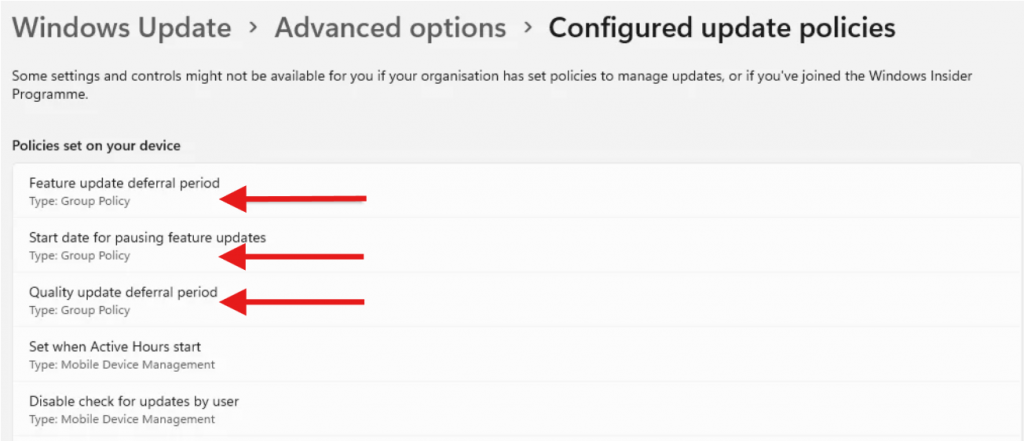Open Advanced options breadcrumb link
The image size is (1024, 441).
coord(390,28)
